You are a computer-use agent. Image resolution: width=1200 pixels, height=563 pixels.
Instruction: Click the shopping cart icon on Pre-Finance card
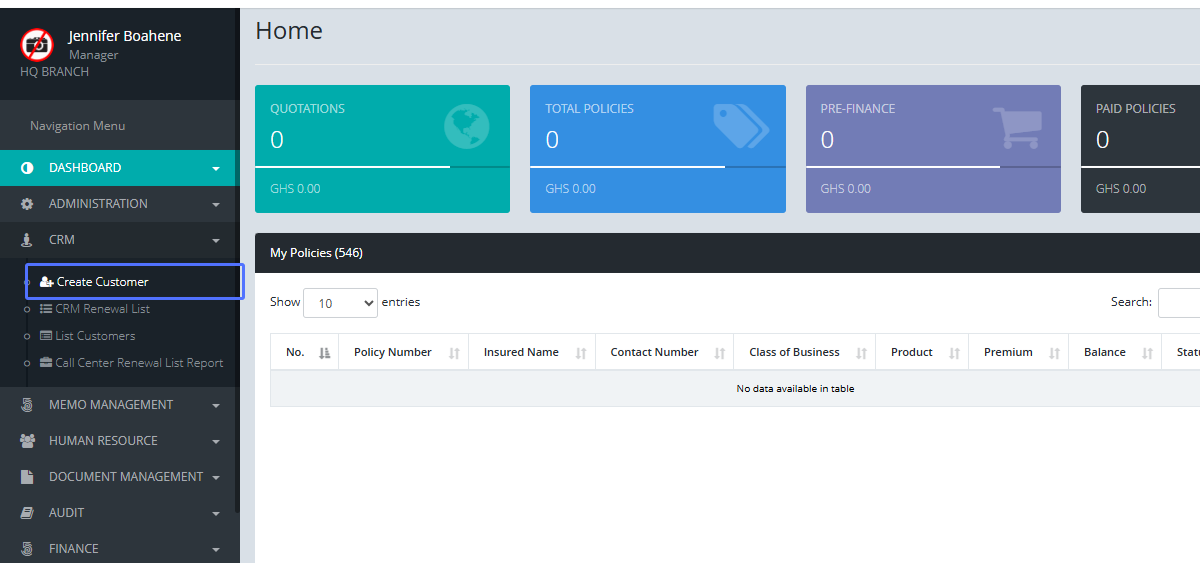coord(1016,127)
